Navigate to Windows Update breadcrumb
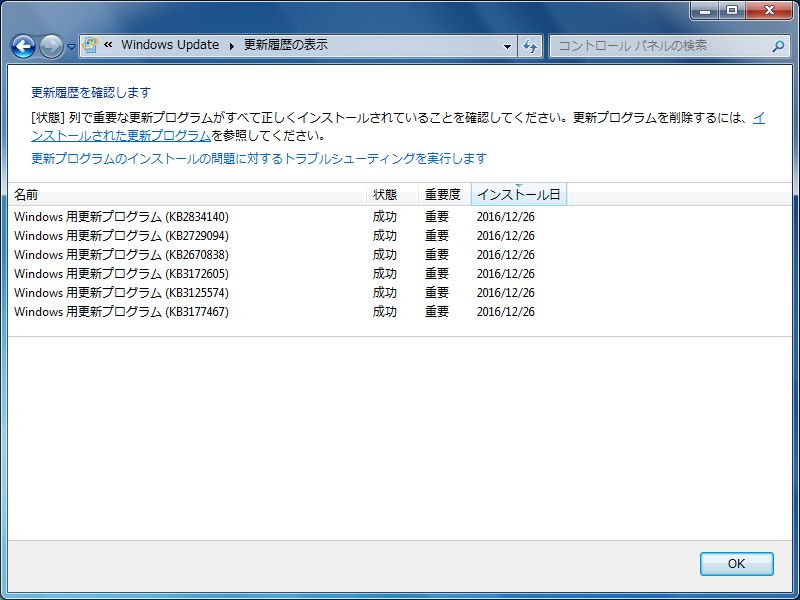 pos(170,45)
